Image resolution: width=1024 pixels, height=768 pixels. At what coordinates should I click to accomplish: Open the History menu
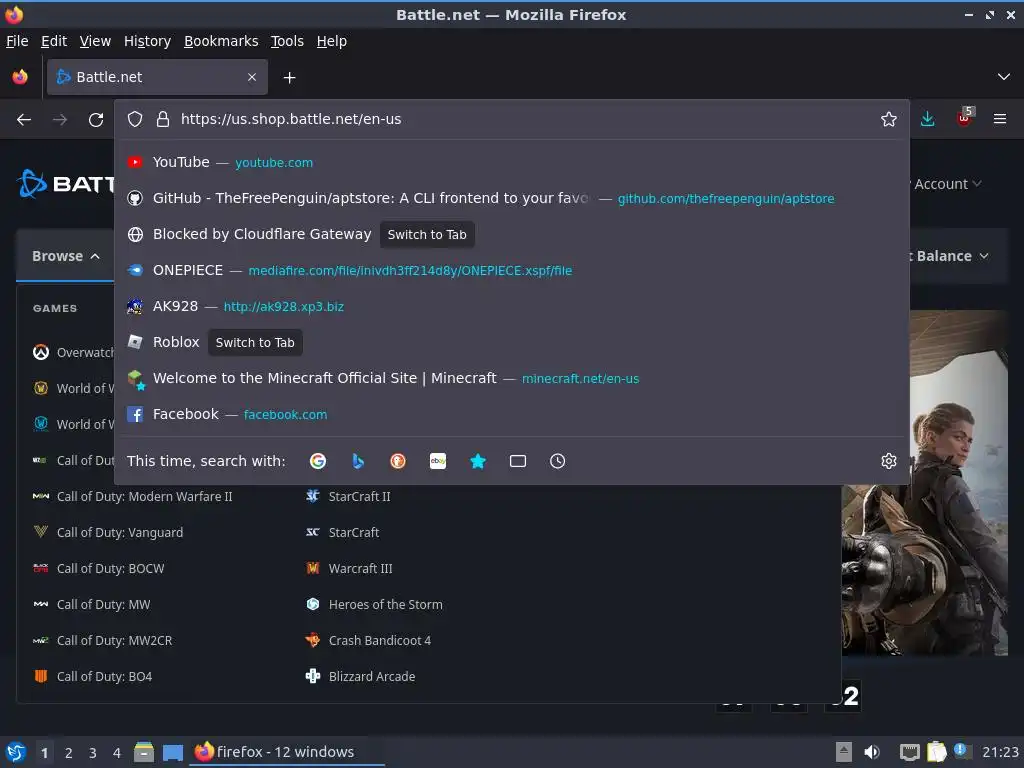[x=148, y=41]
